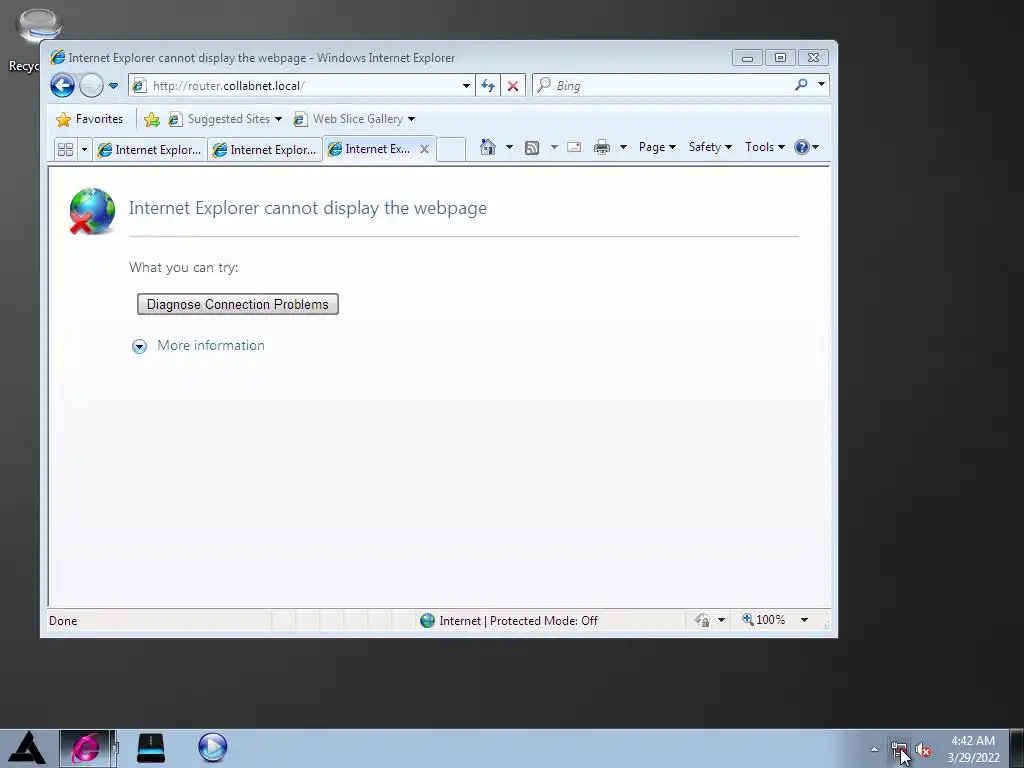Add page to Favorites bar icon
This screenshot has height=768, width=1024.
[152, 119]
